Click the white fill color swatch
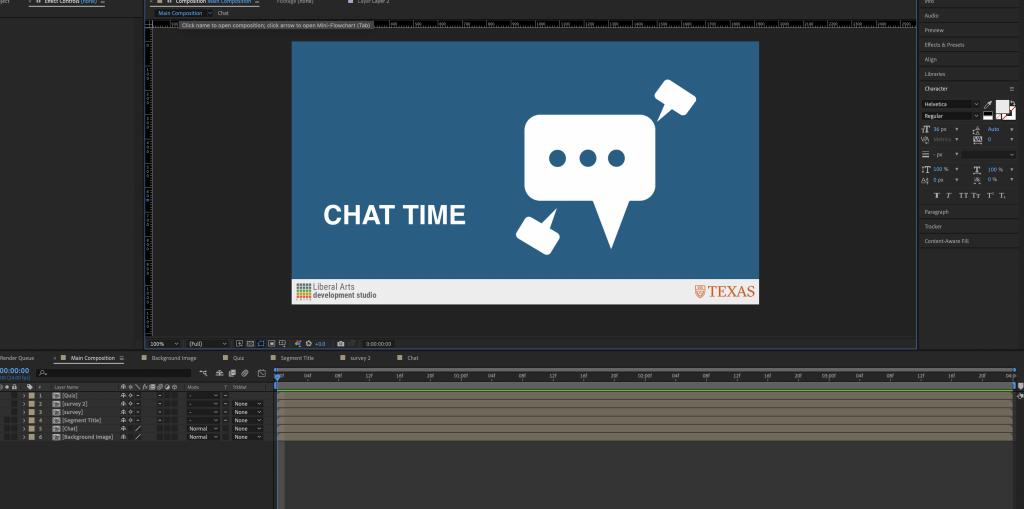 1002,107
